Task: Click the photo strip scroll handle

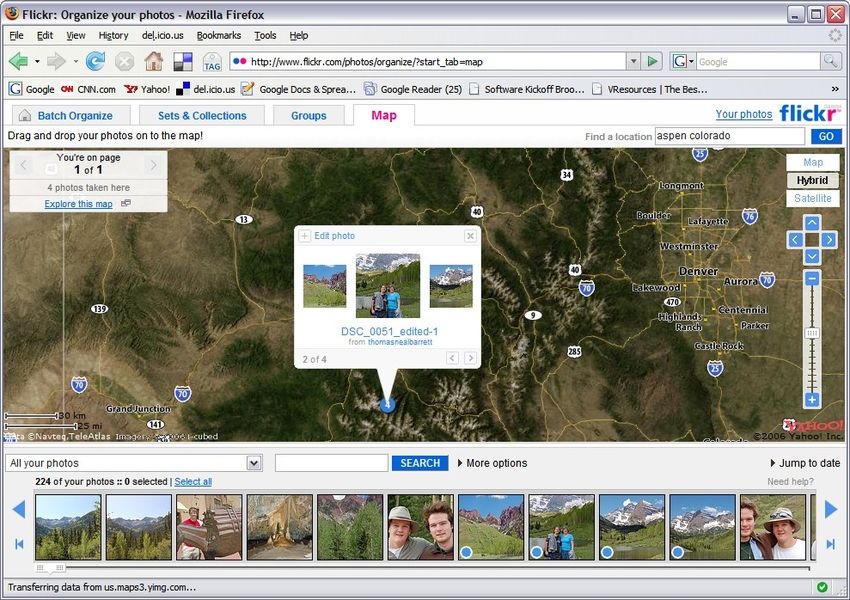Action: point(50,567)
